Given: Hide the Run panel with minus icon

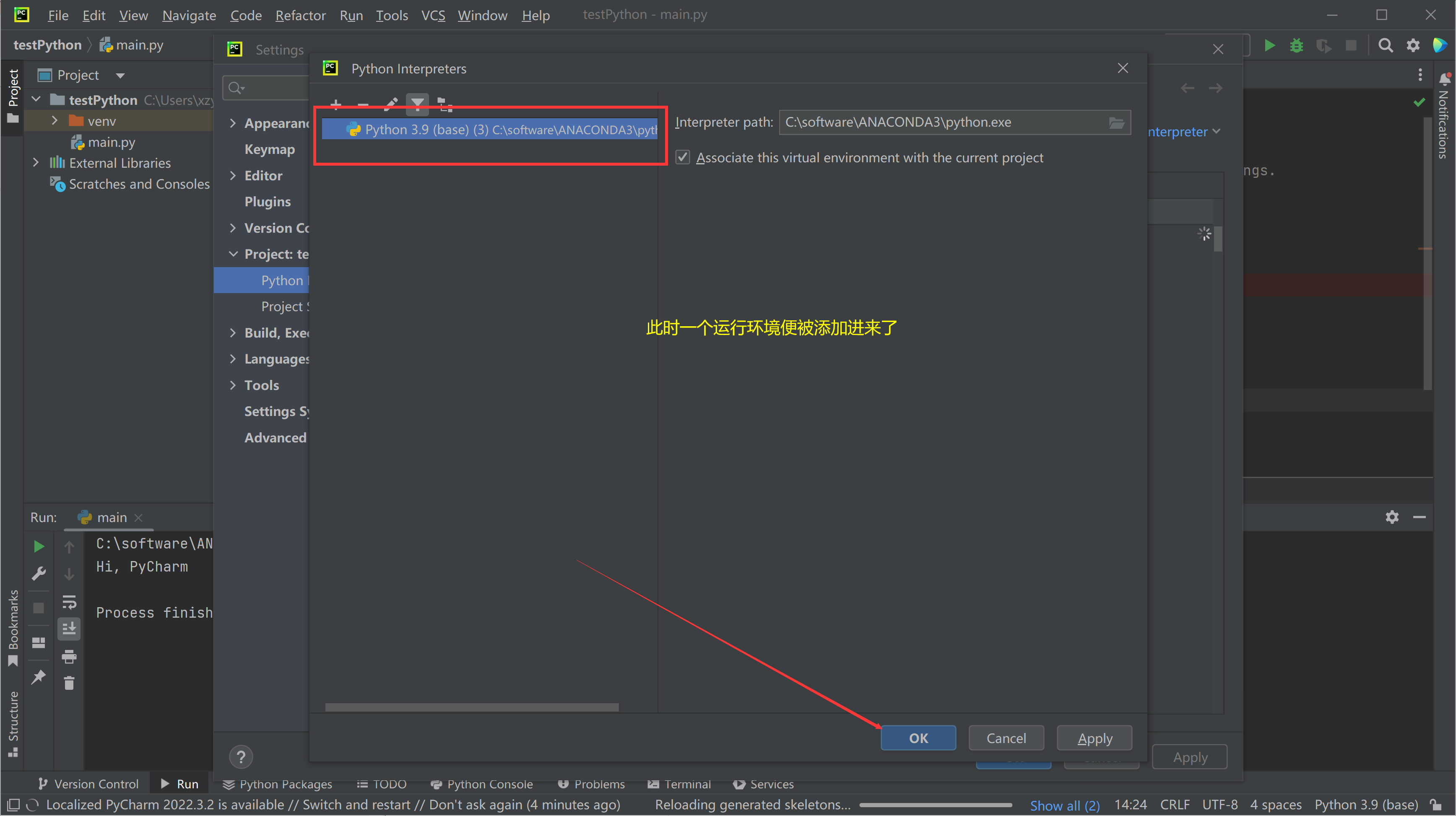Looking at the screenshot, I should point(1419,517).
